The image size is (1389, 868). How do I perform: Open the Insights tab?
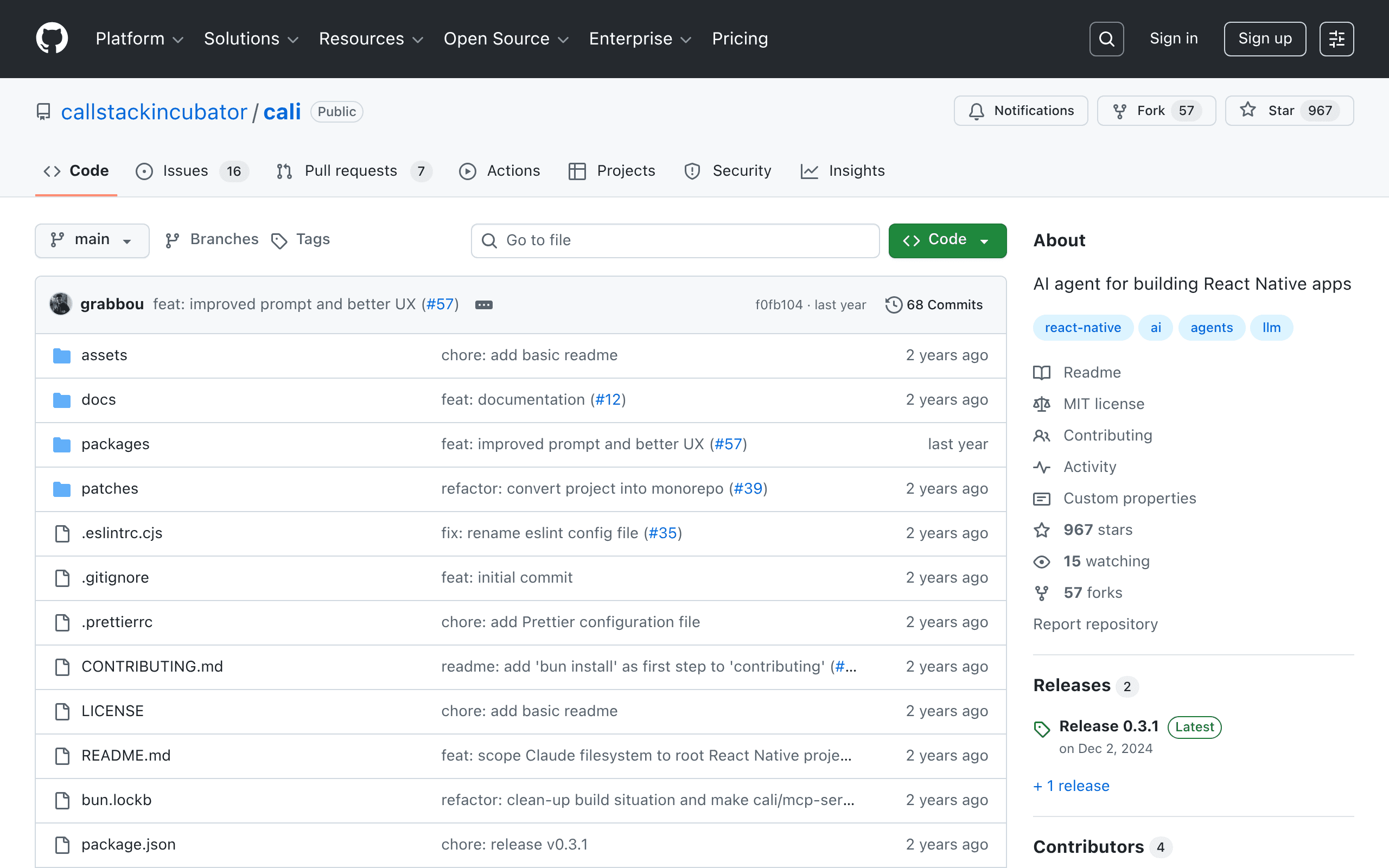(843, 171)
